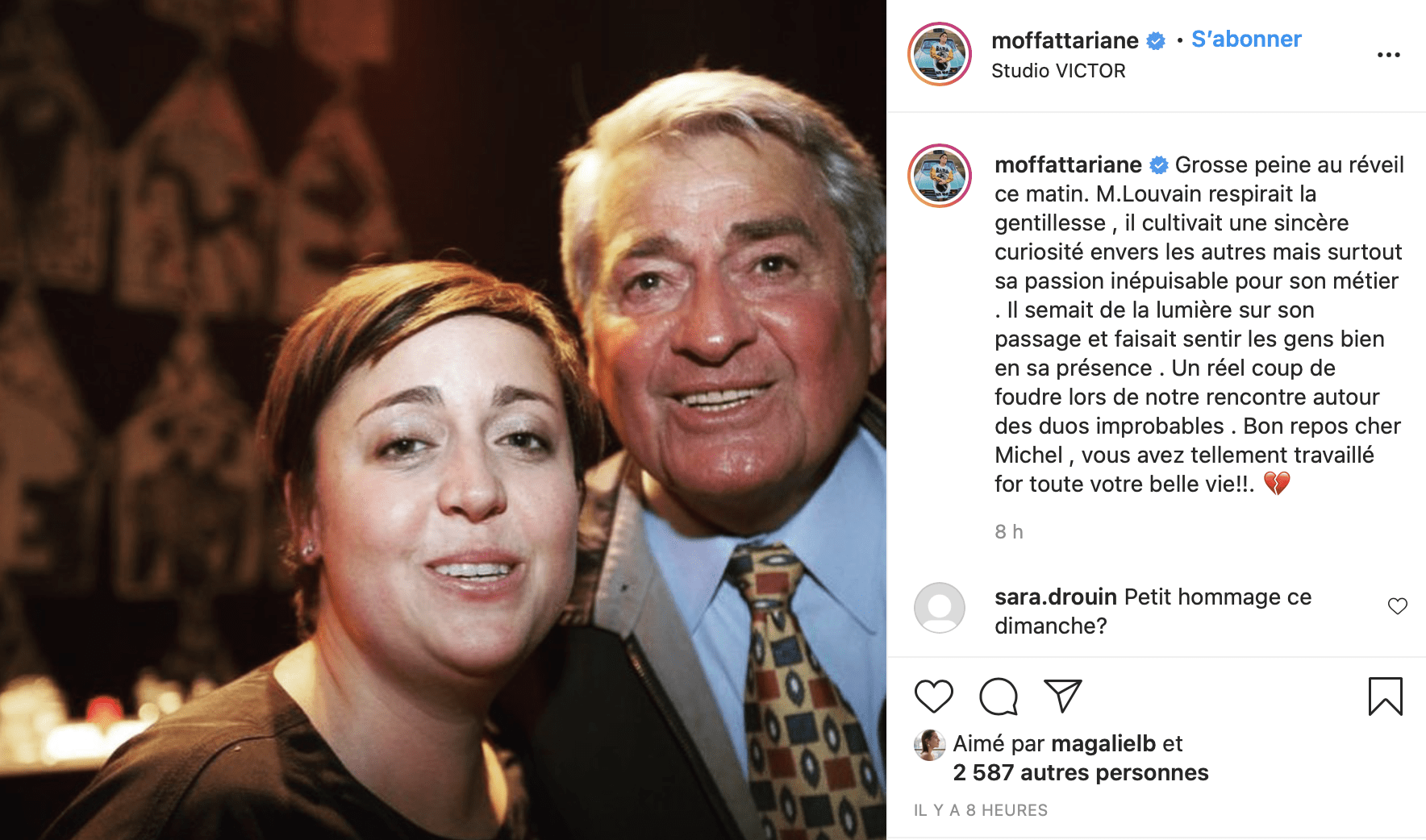1426x840 pixels.
Task: View the 2 587 autres personnes likes list
Action: click(x=1081, y=773)
